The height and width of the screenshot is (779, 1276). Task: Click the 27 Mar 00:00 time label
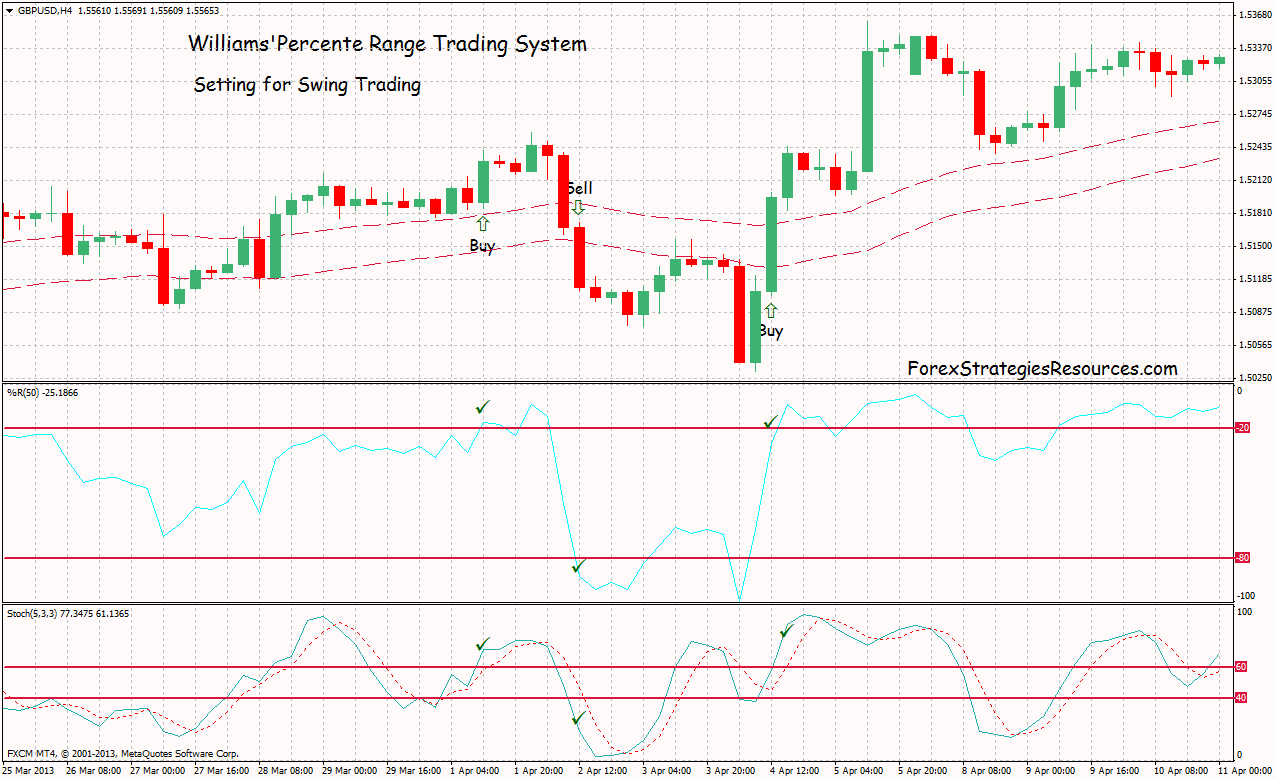[x=158, y=771]
